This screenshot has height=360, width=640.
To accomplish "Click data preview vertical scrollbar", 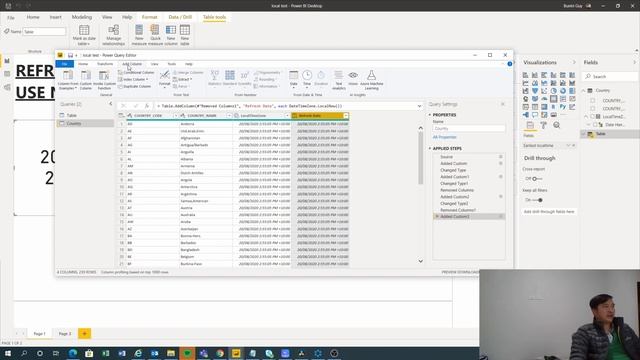I will pyautogui.click(x=420, y=157).
